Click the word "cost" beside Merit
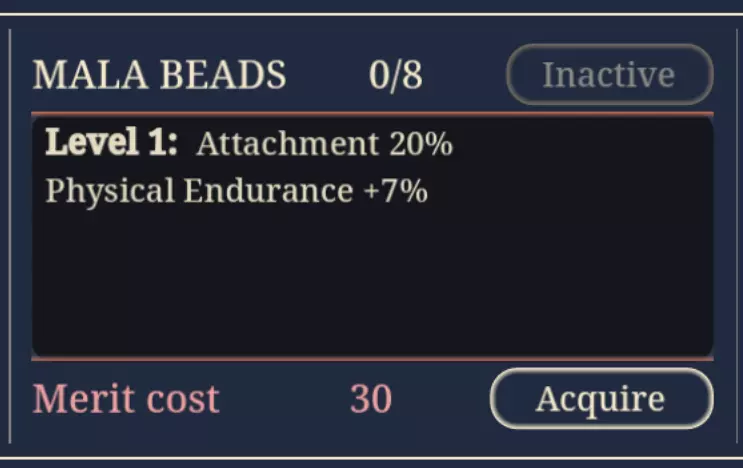The image size is (743, 468). click(x=181, y=399)
